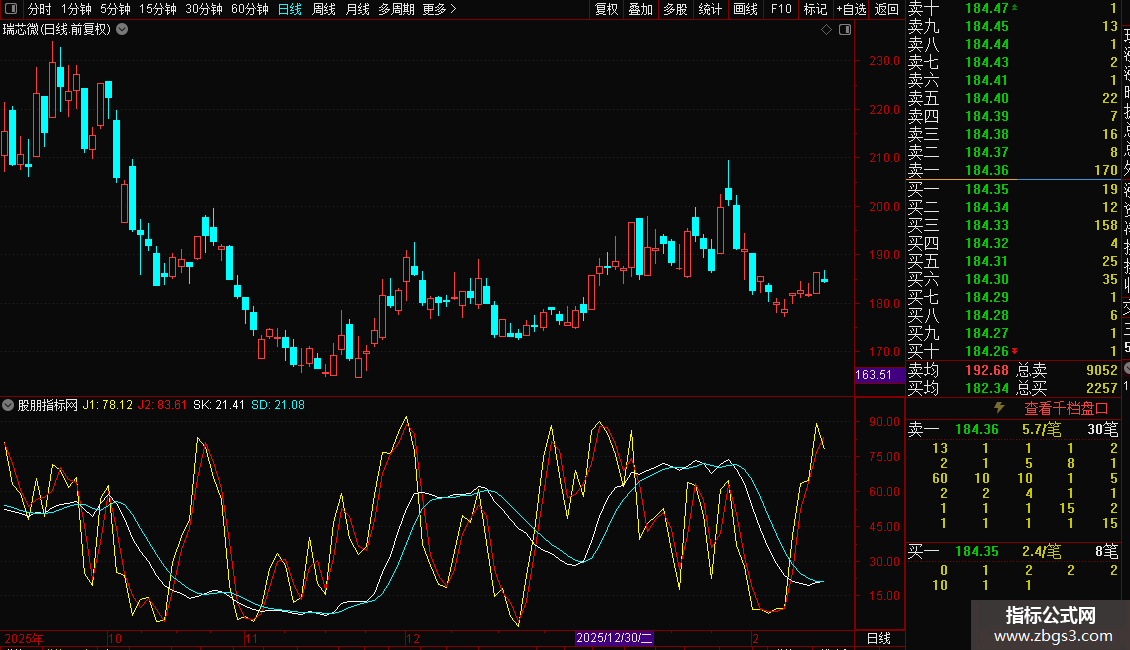The image size is (1130, 650).
Task: Open the 多周期 multi-period view
Action: (x=396, y=9)
